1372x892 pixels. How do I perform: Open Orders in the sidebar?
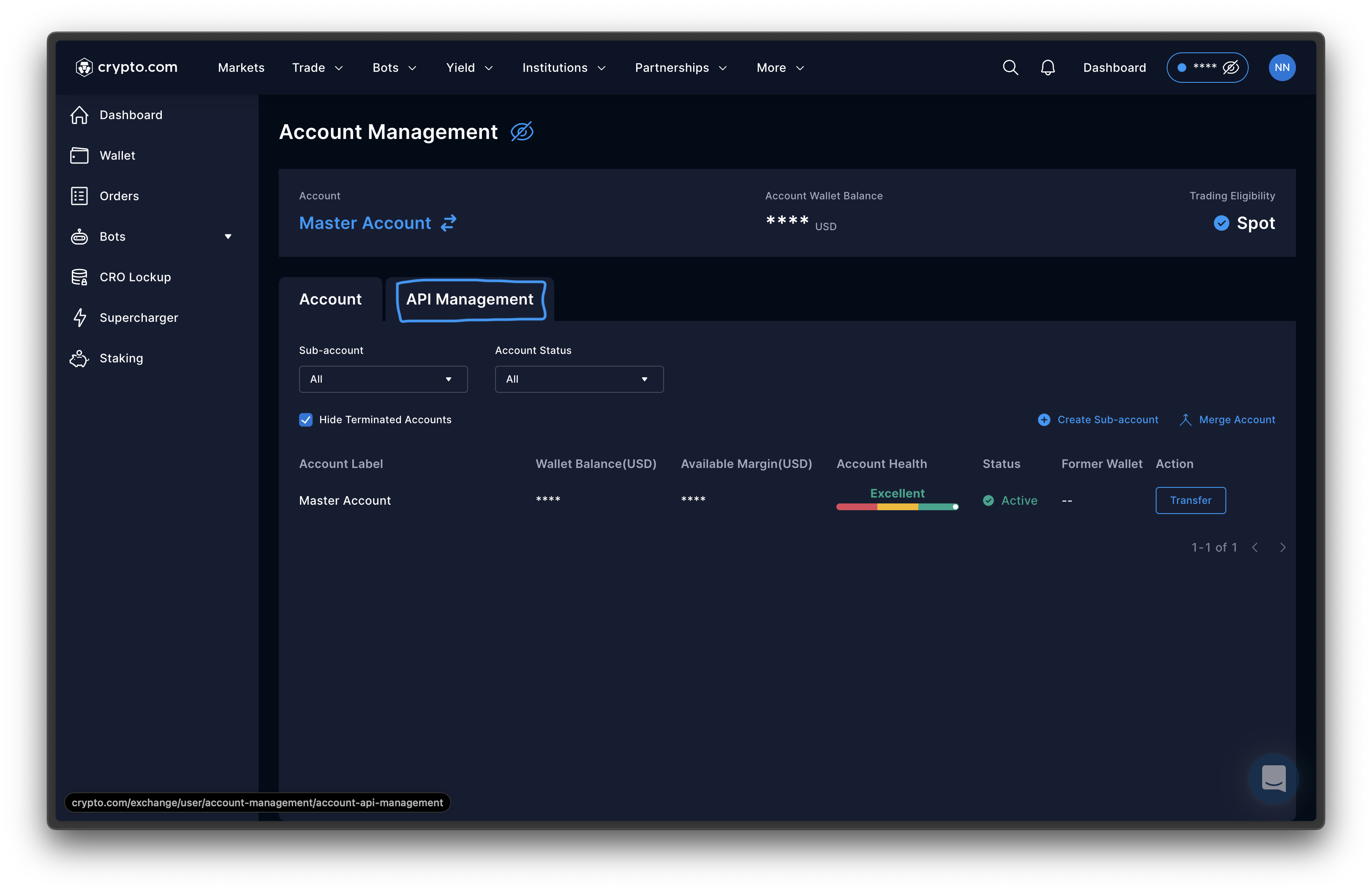pos(119,196)
